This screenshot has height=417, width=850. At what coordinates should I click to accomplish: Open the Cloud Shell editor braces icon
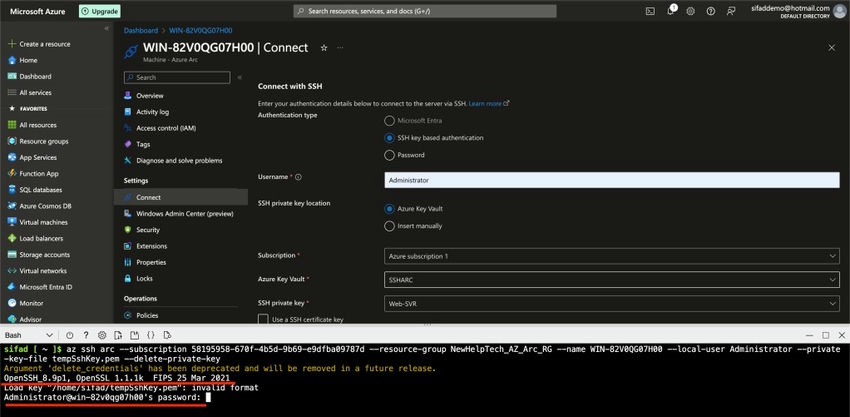(x=151, y=335)
